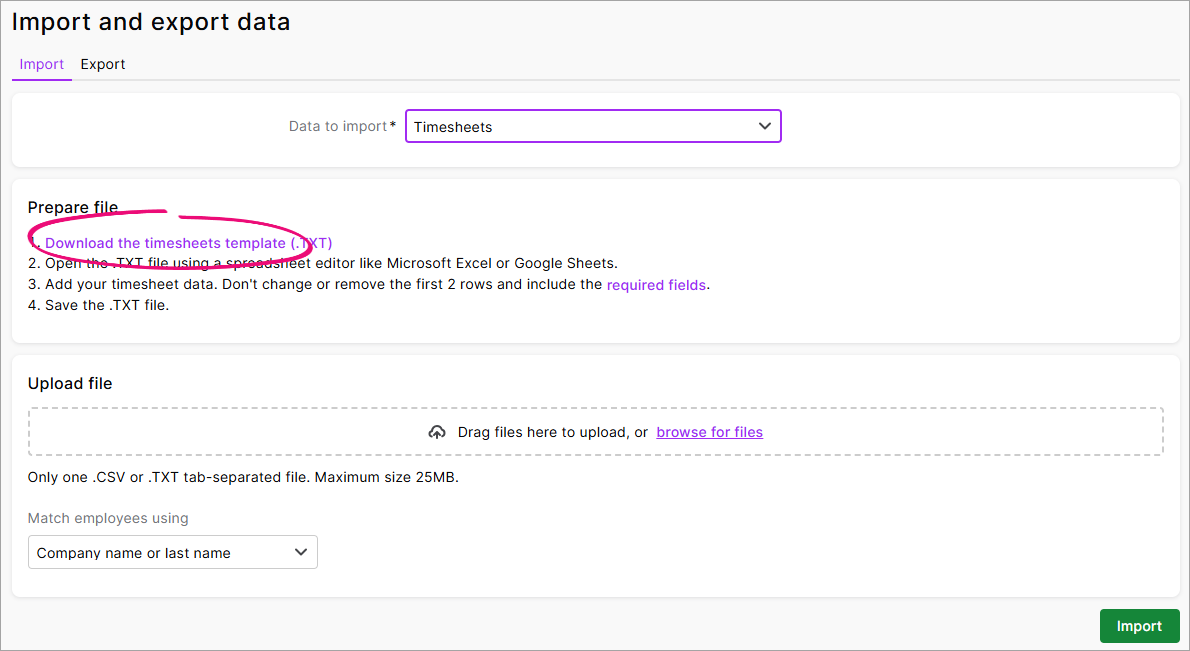Select the Import tab

tap(41, 64)
